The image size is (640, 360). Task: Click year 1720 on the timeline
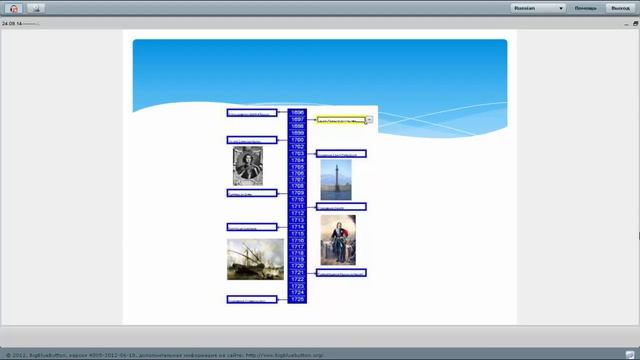298,266
